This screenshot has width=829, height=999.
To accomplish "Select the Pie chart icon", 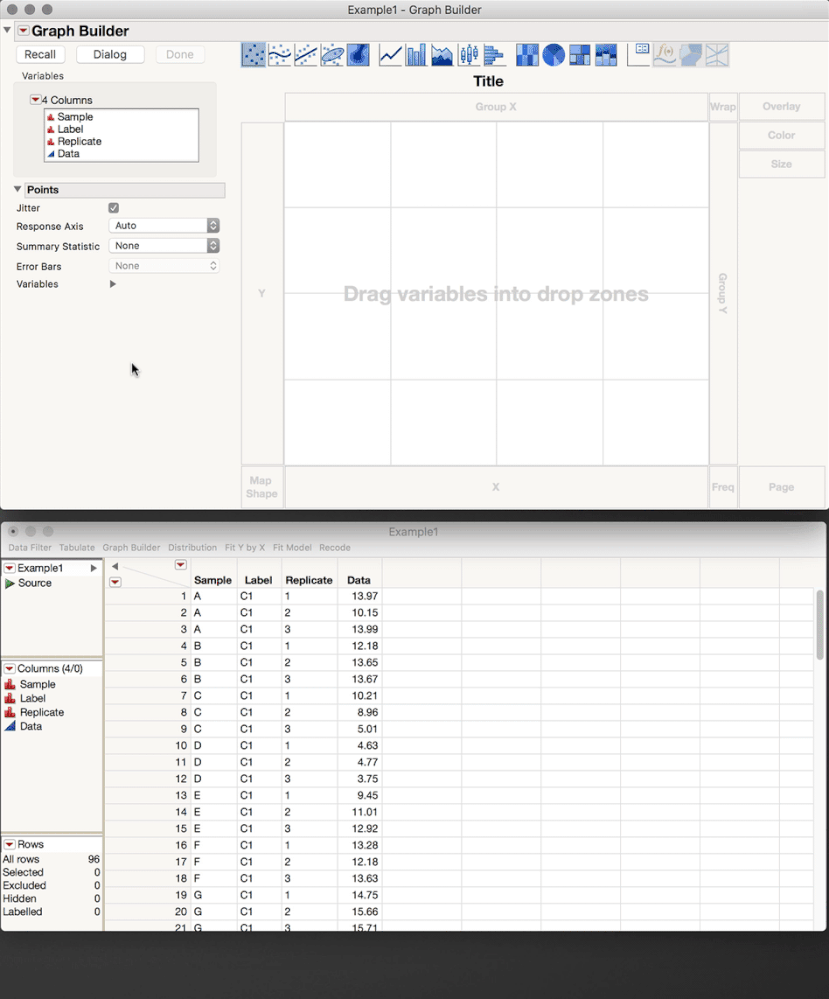I will click(553, 55).
